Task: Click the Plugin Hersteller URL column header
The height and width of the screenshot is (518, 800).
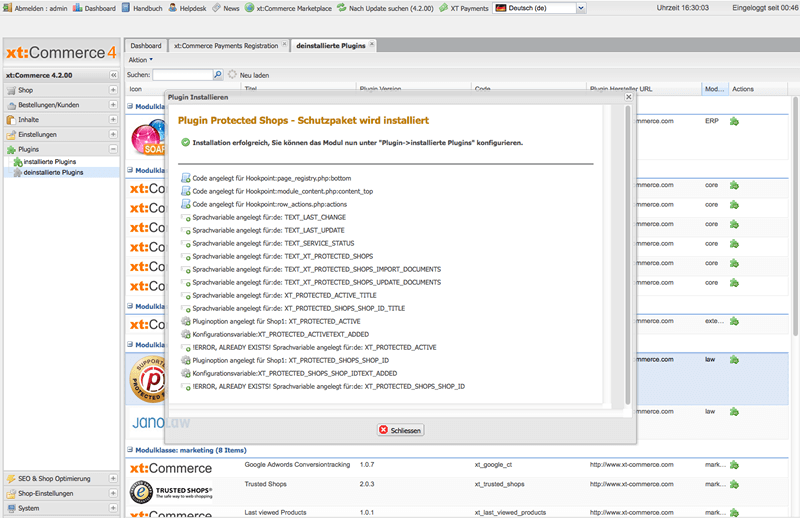Action: [x=644, y=89]
